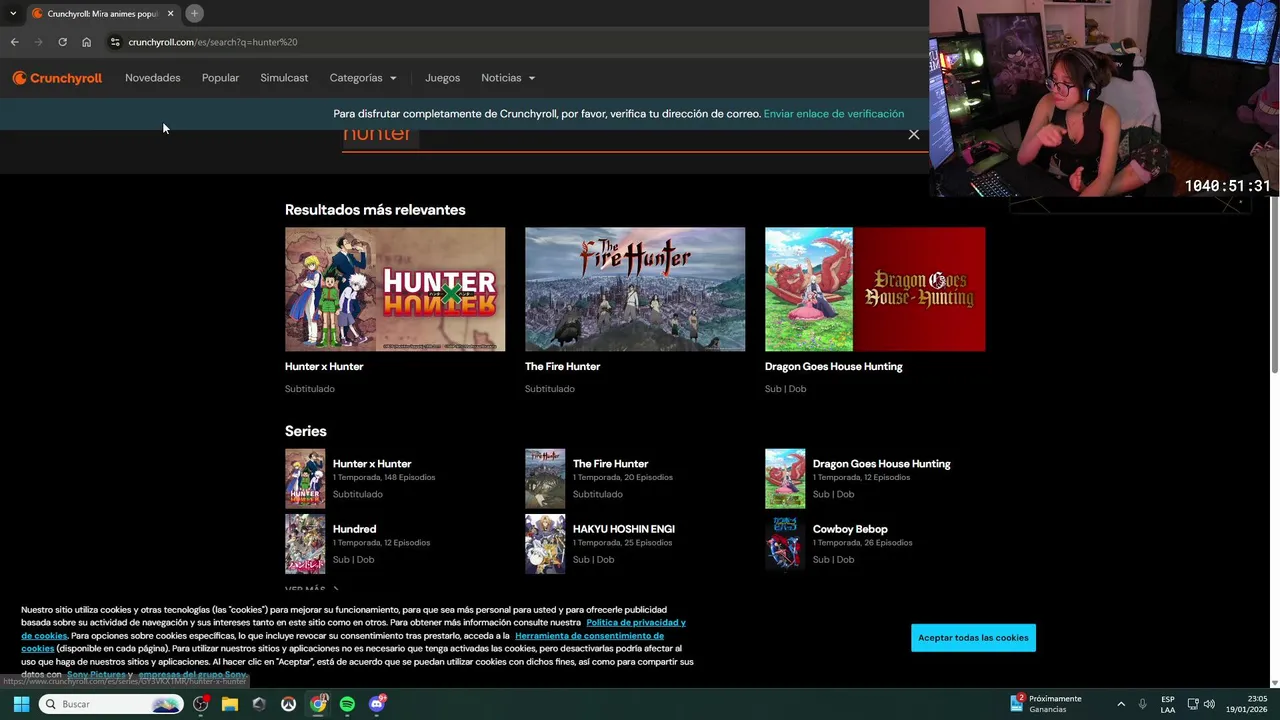Open site information icon beside the URL
1280x720 pixels.
click(115, 42)
